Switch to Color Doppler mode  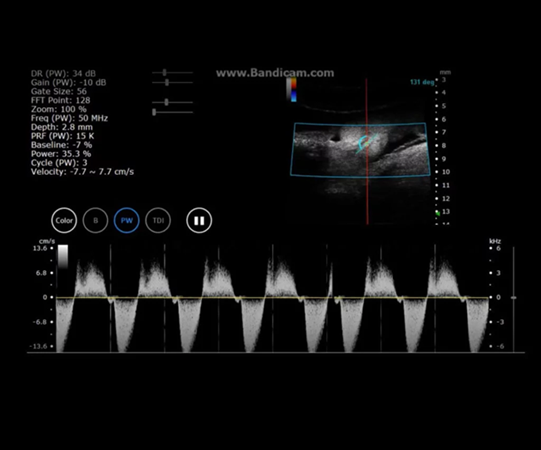[x=64, y=221]
